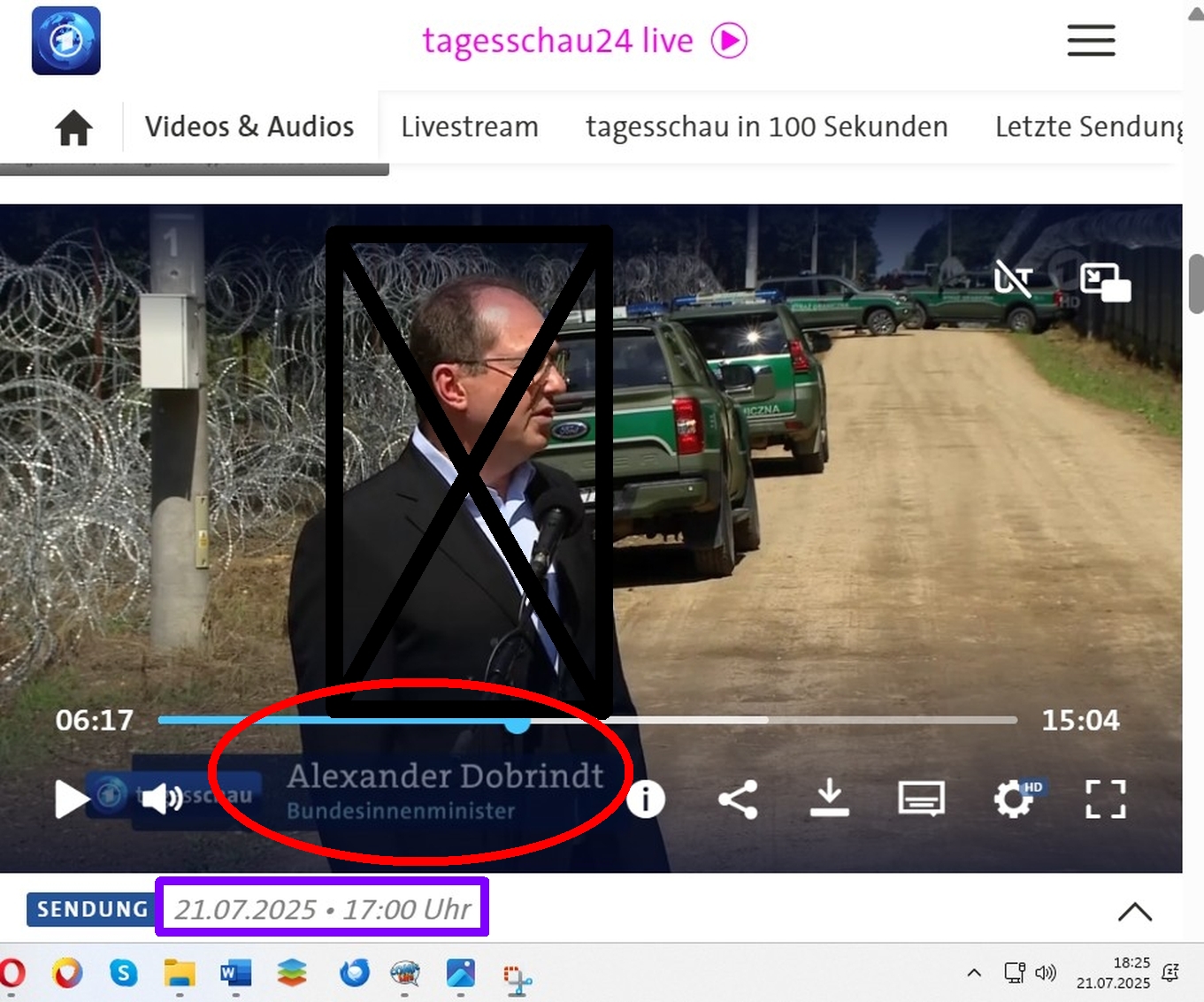Viewport: 1204px width, 1002px height.
Task: Go to the home page icon
Action: click(x=73, y=127)
